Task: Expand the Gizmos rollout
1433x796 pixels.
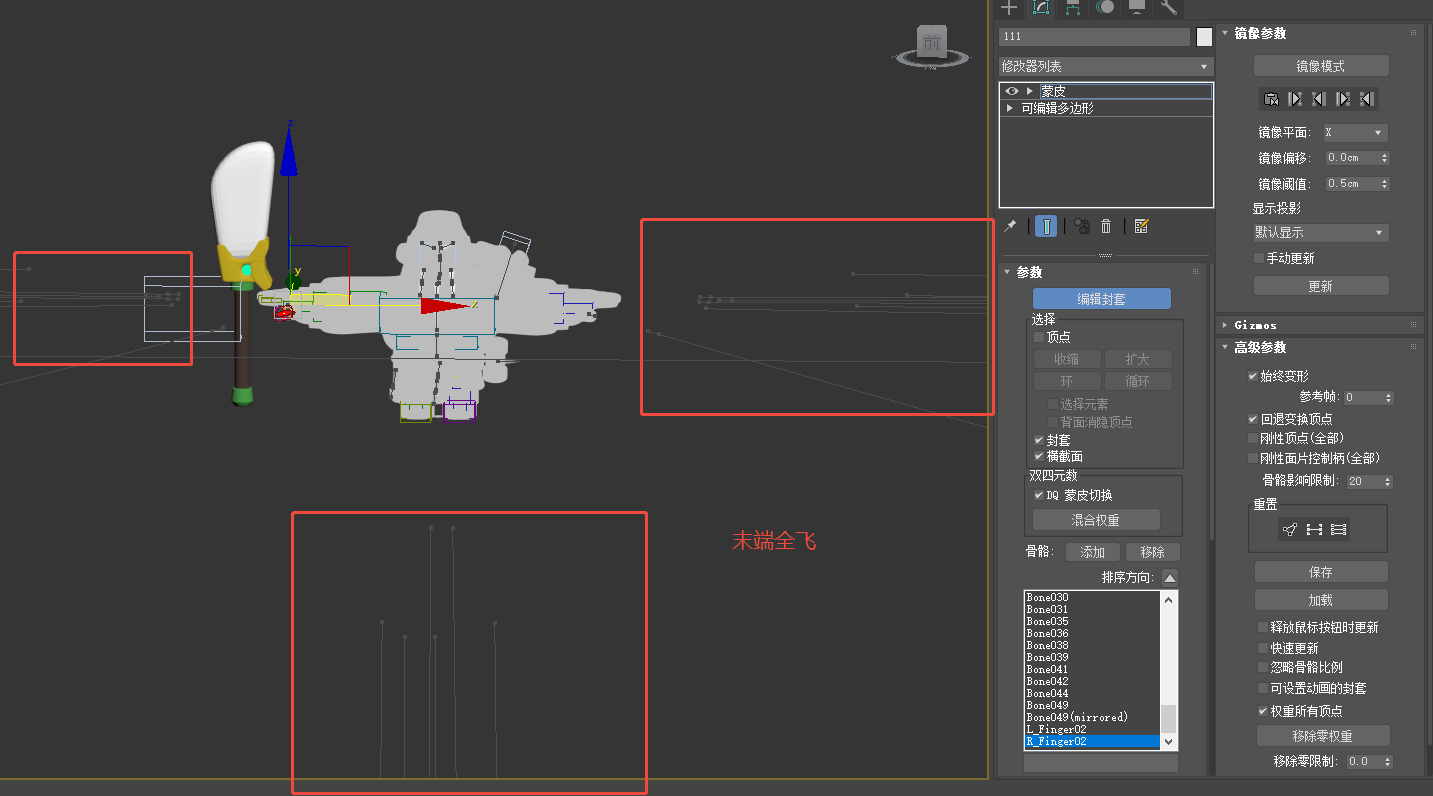Action: [x=1255, y=325]
